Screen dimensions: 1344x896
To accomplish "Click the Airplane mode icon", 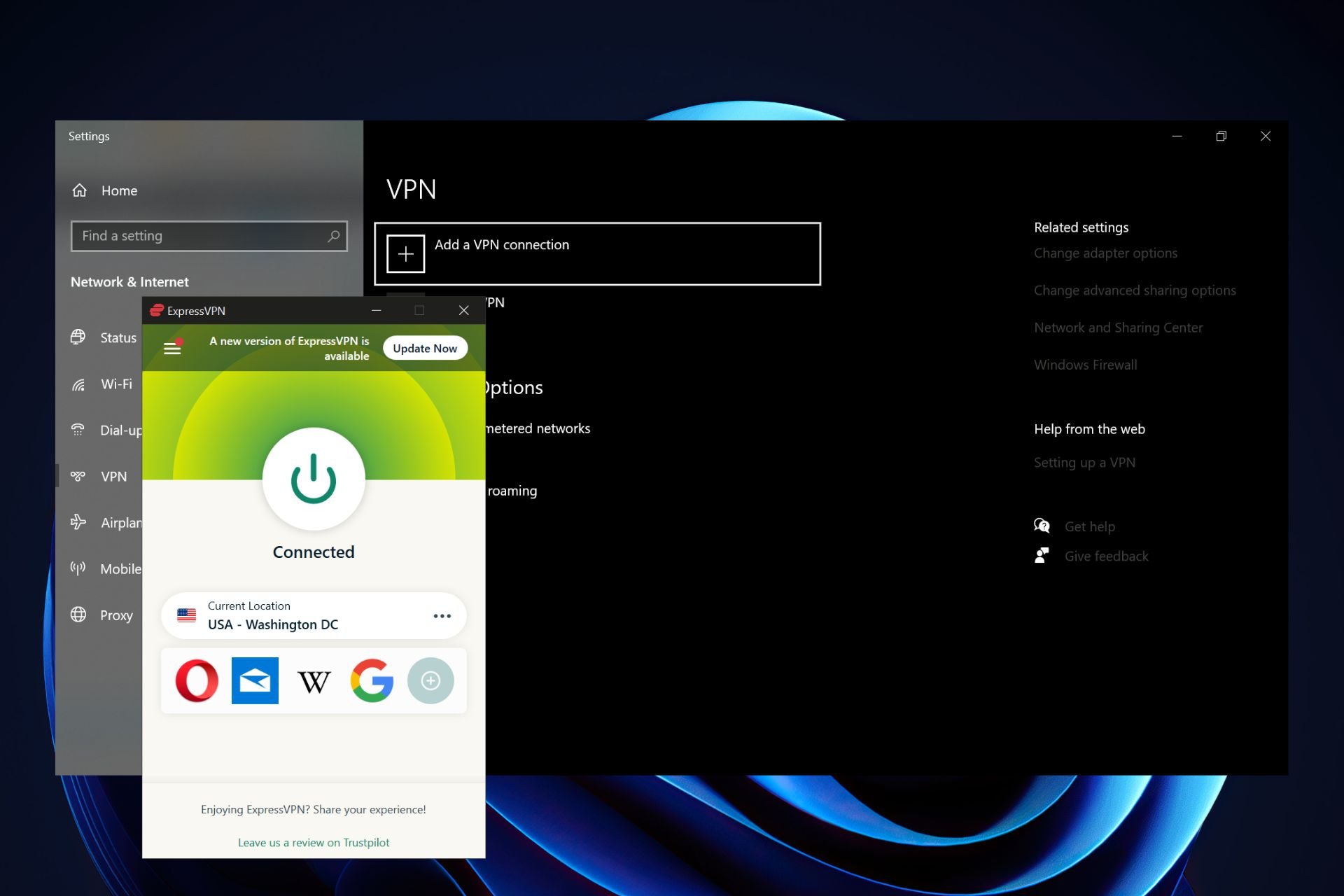I will pyautogui.click(x=78, y=521).
